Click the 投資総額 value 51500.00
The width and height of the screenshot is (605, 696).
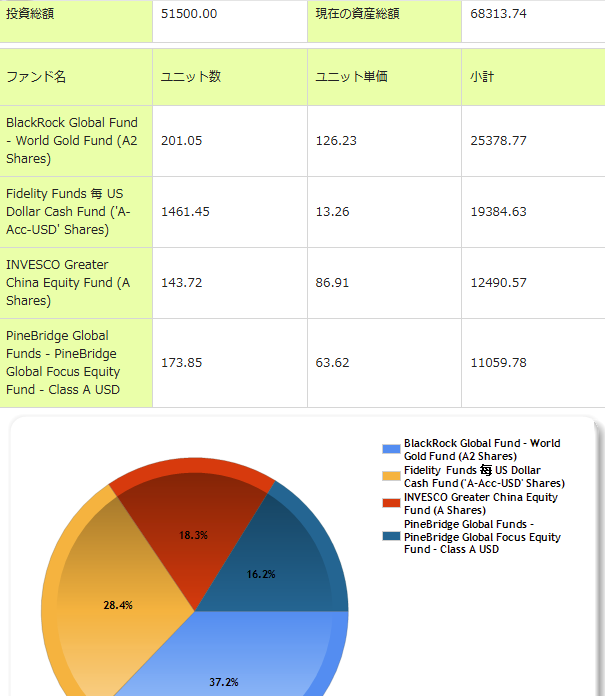189,14
